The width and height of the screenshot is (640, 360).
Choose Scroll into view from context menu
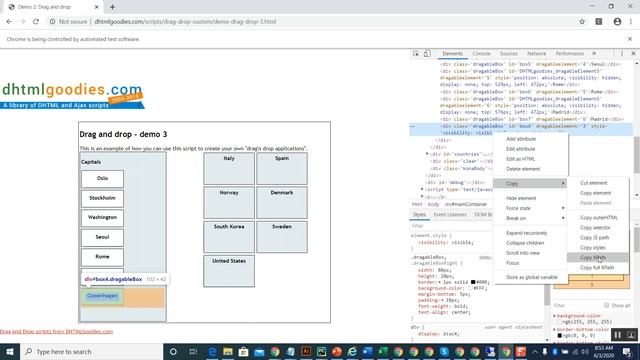point(523,253)
